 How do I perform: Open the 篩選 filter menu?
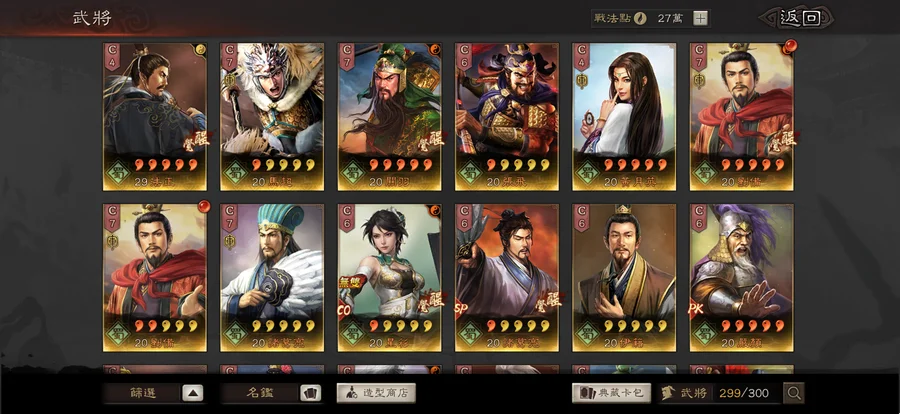[142, 393]
